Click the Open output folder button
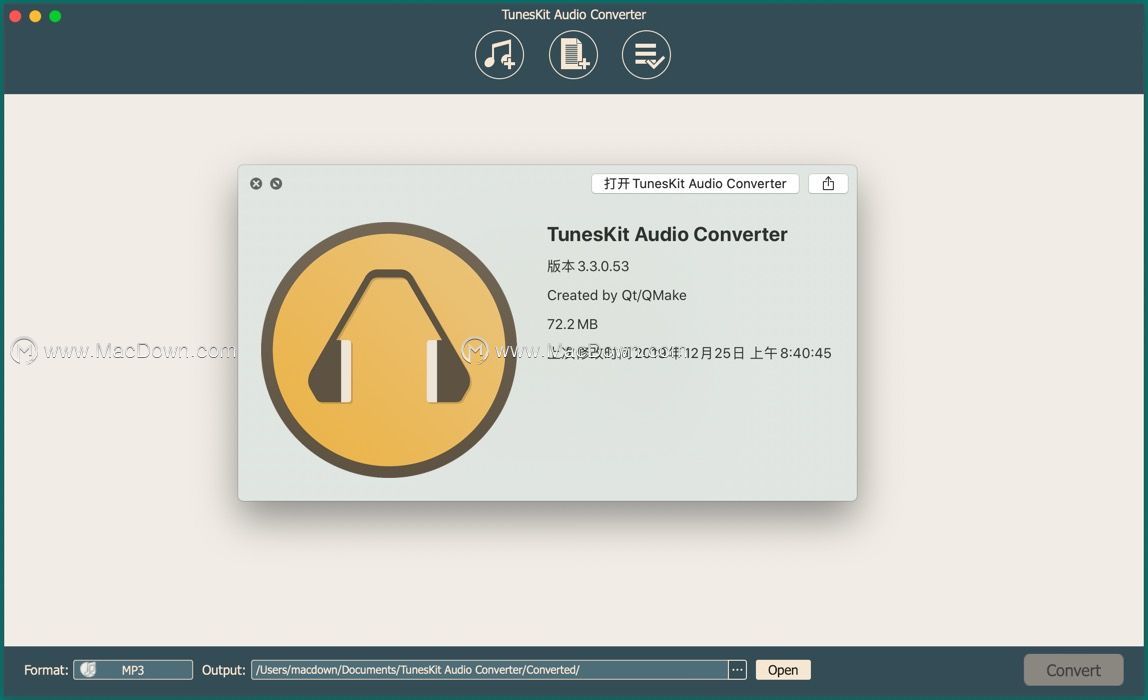Image resolution: width=1148 pixels, height=700 pixels. [x=783, y=670]
